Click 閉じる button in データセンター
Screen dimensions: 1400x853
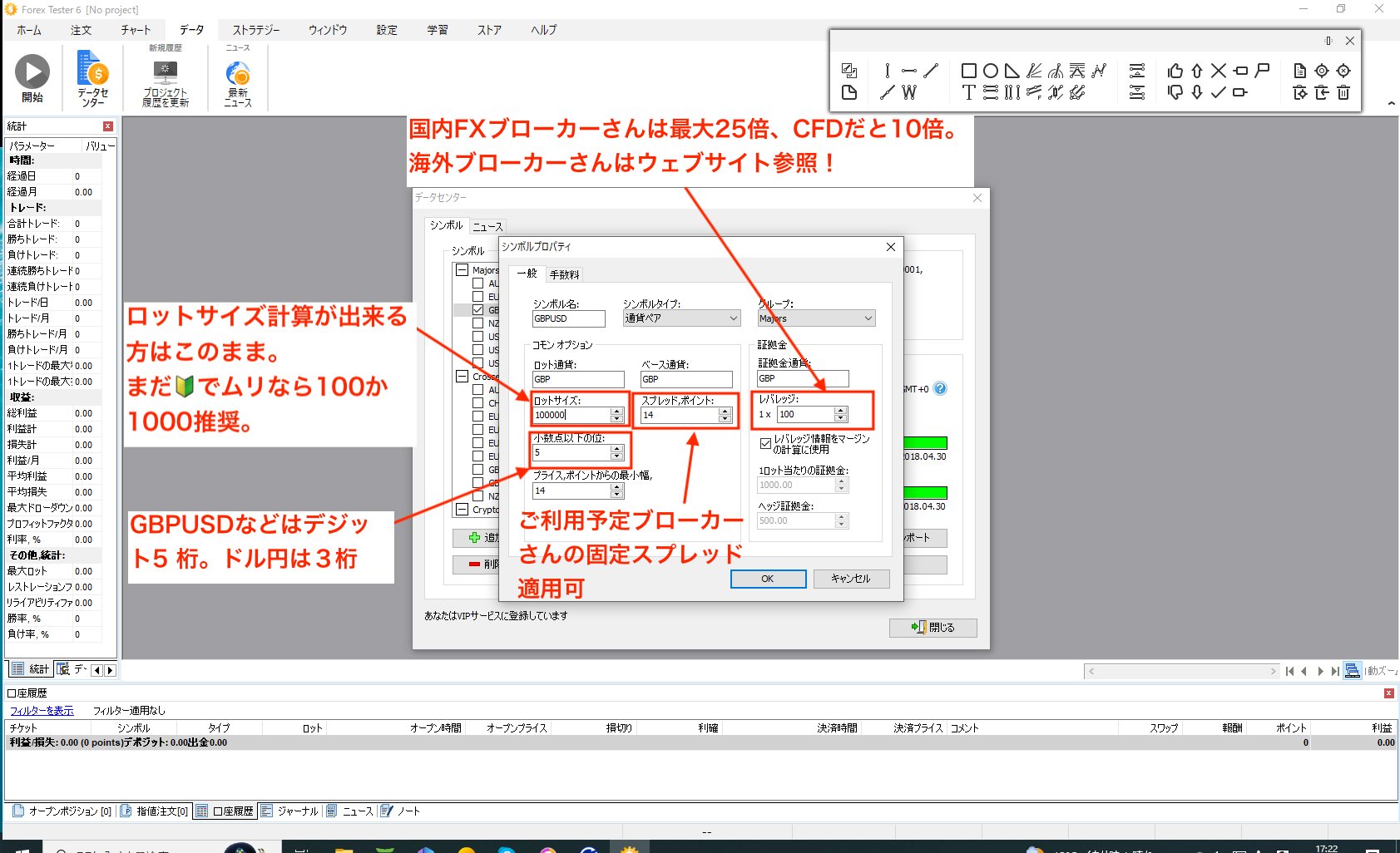[933, 628]
